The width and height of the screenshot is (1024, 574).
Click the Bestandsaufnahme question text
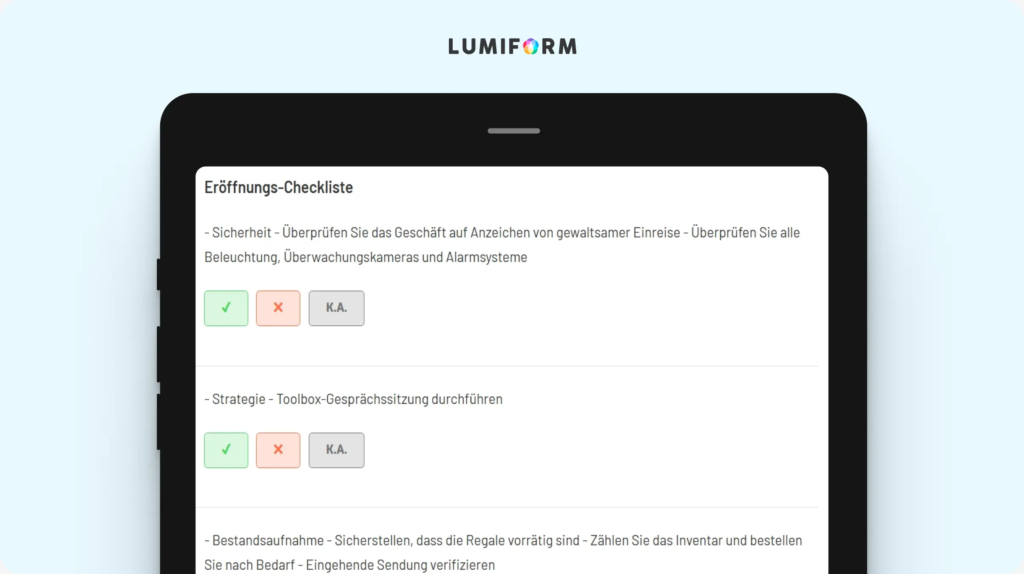(503, 552)
